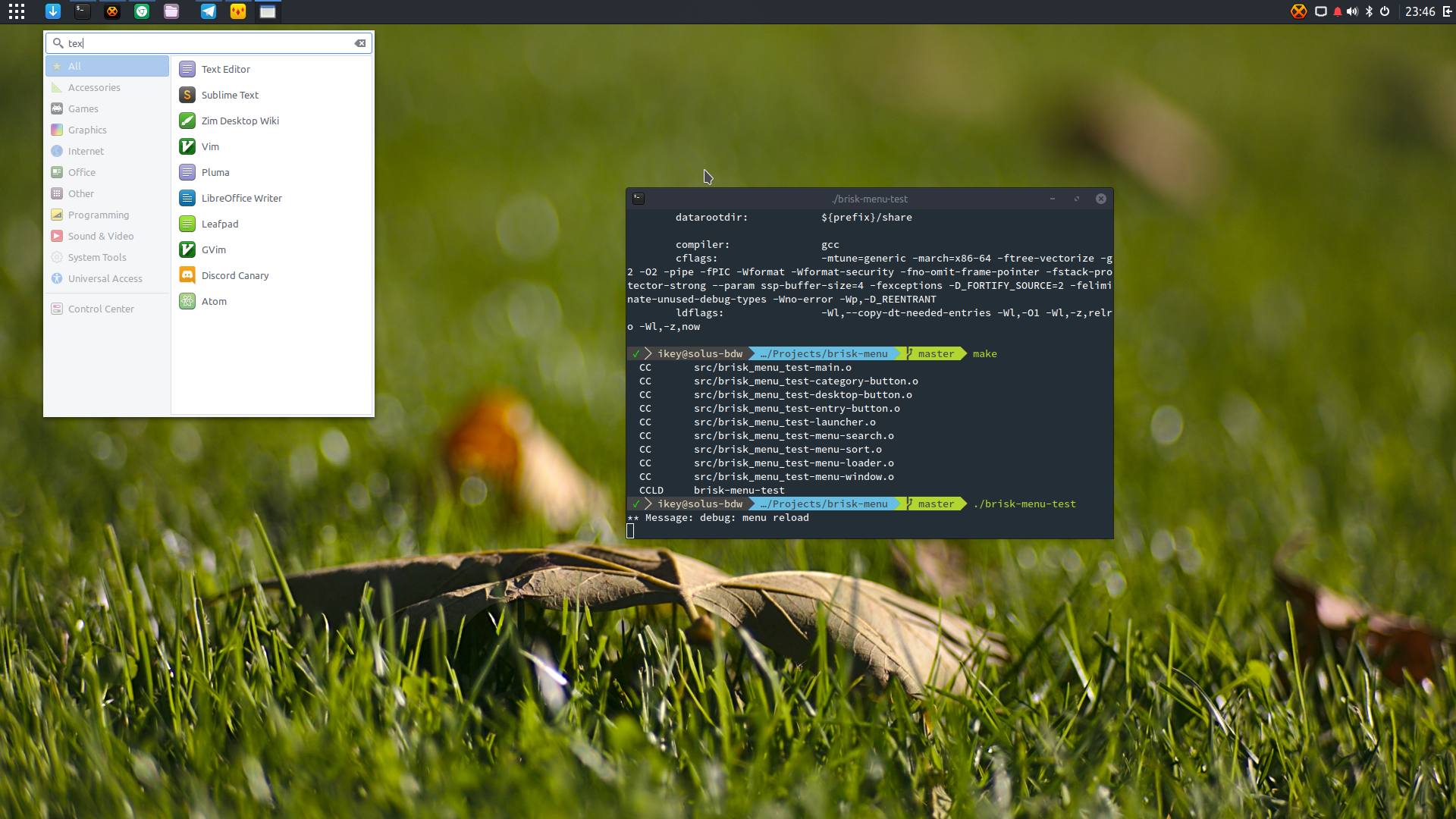Select the Sound & Video category
The width and height of the screenshot is (1456, 819).
[x=107, y=236]
